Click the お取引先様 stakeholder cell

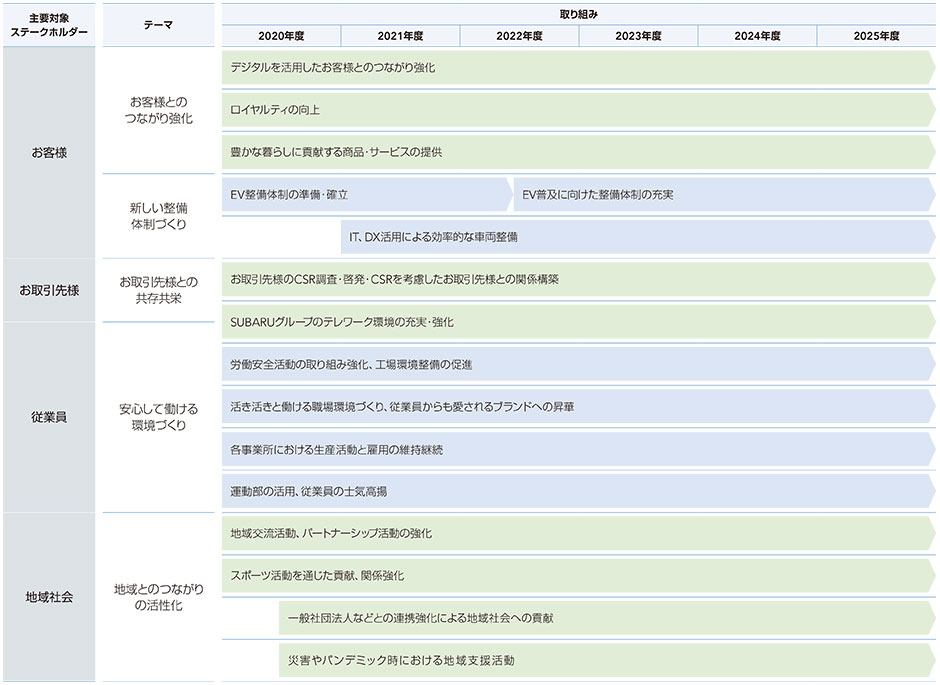(x=49, y=291)
